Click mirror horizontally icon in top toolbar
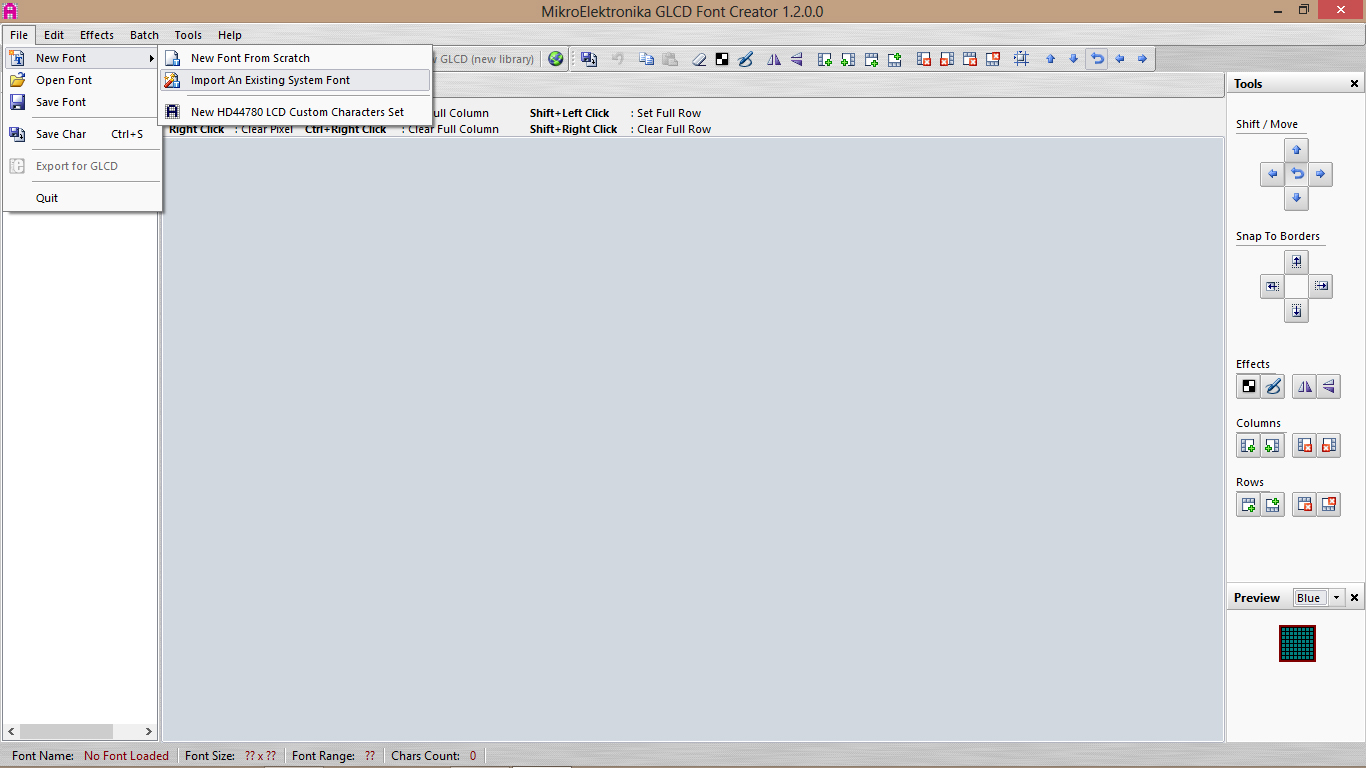 tap(773, 59)
